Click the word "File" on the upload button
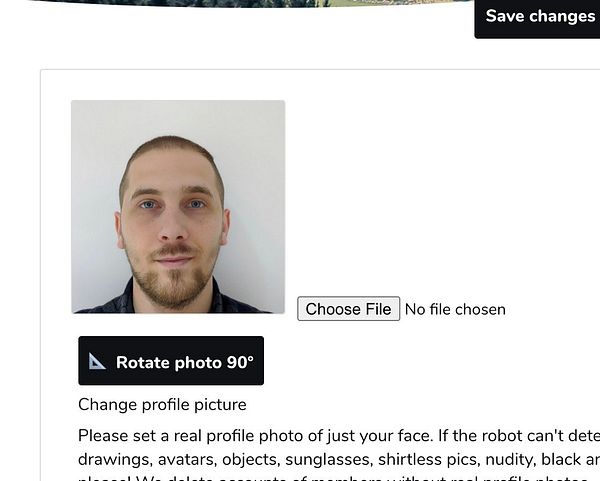 coord(378,309)
